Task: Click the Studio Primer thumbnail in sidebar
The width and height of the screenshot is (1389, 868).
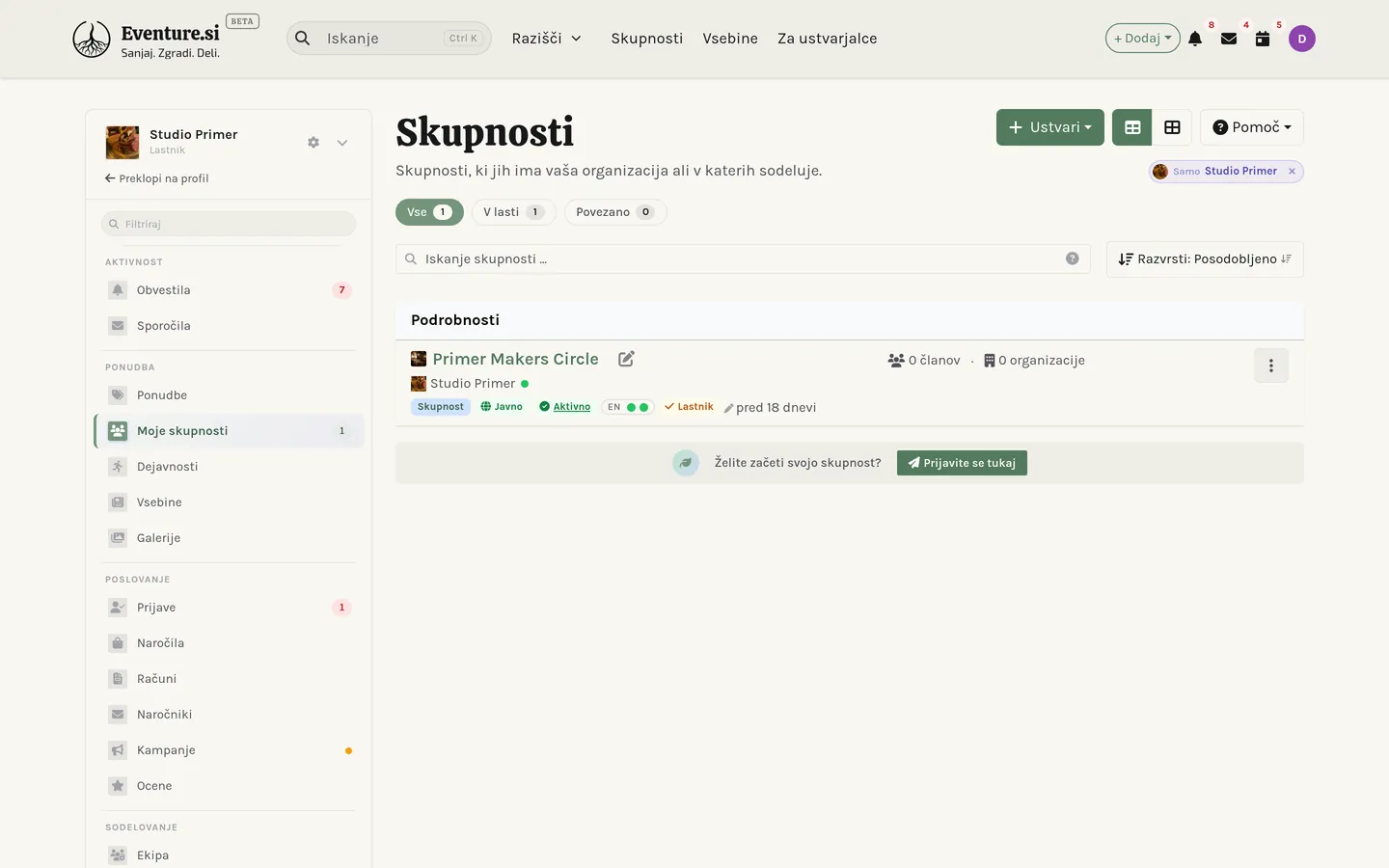Action: pyautogui.click(x=123, y=142)
